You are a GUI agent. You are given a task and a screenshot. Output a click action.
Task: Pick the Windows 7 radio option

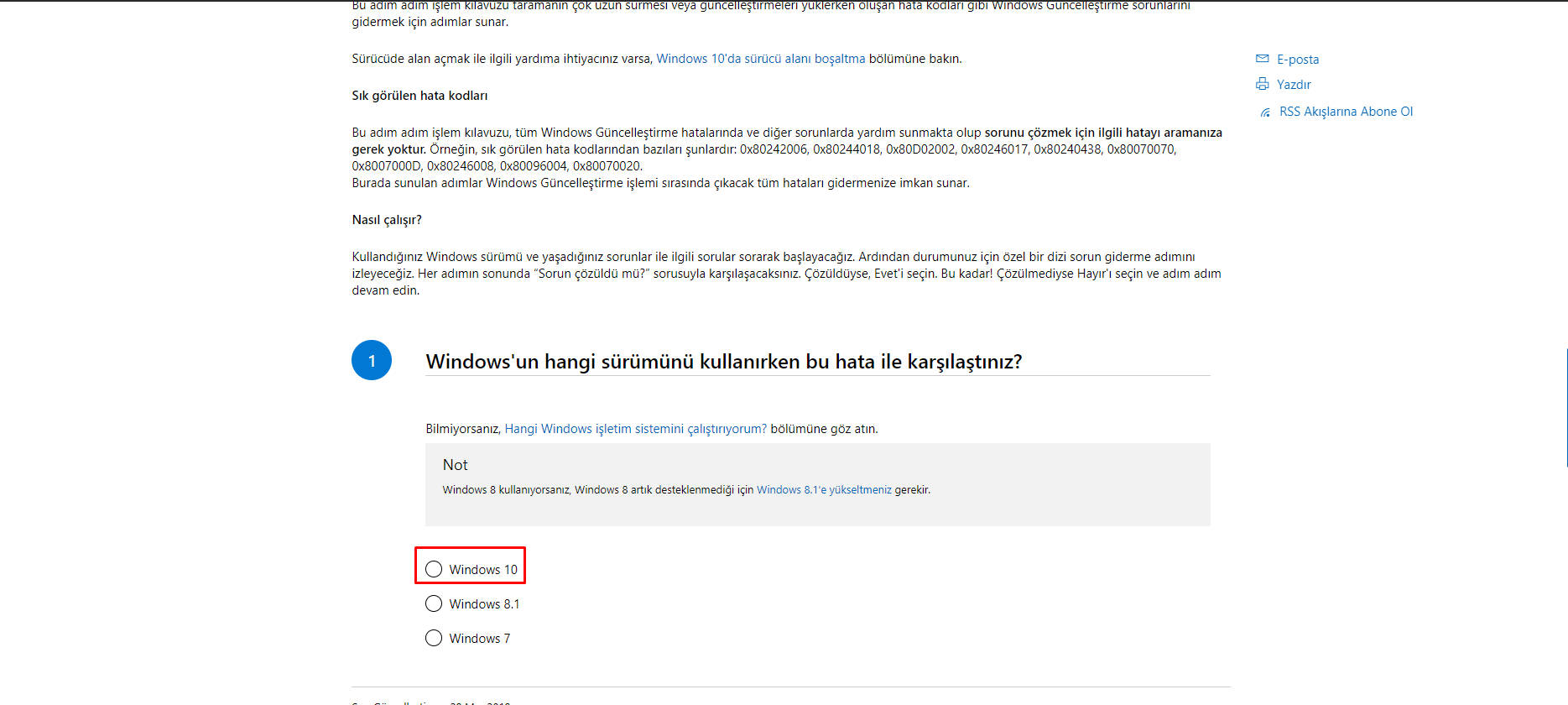(434, 638)
